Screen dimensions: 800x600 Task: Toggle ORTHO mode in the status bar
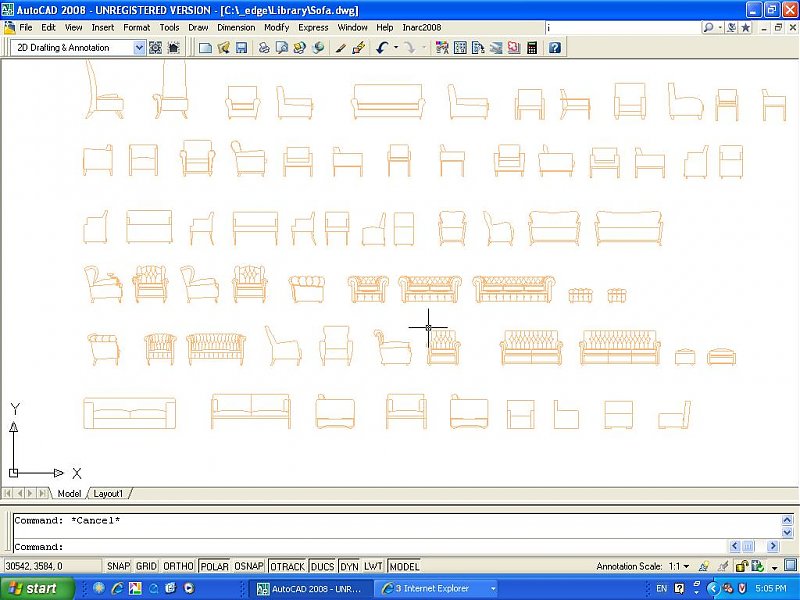click(x=178, y=566)
